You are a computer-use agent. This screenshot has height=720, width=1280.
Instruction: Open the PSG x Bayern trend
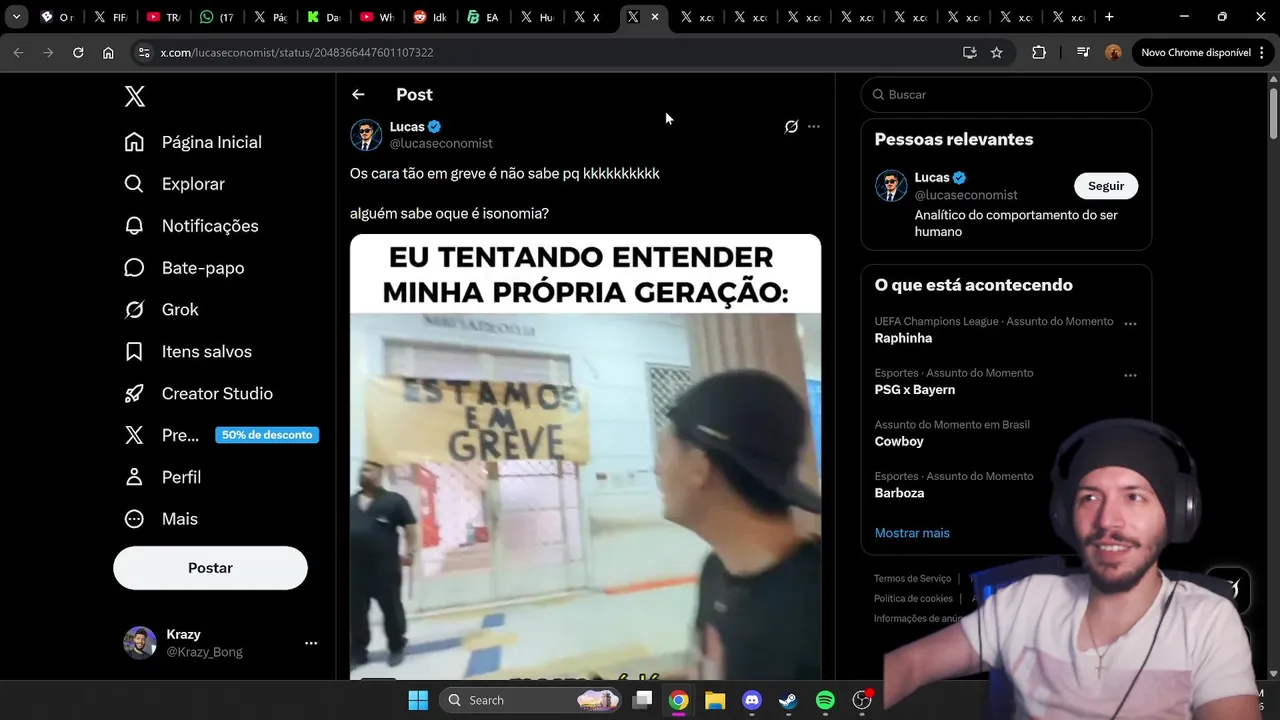click(915, 390)
